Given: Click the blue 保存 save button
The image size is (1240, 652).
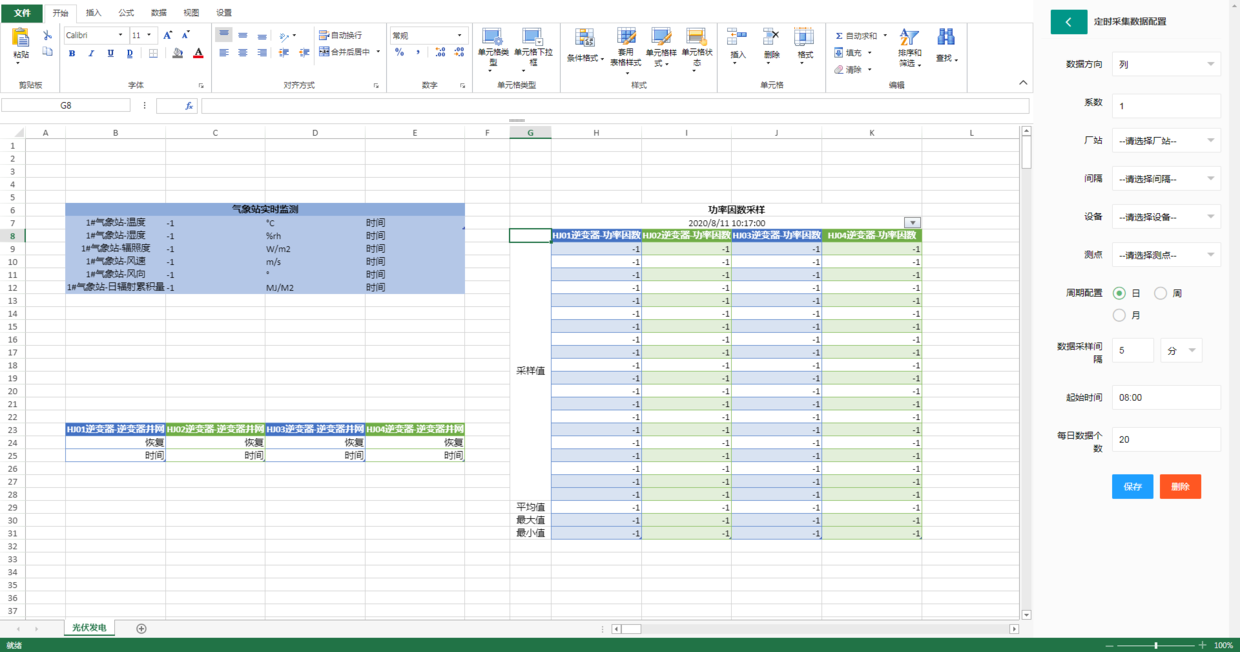Looking at the screenshot, I should point(1132,487).
